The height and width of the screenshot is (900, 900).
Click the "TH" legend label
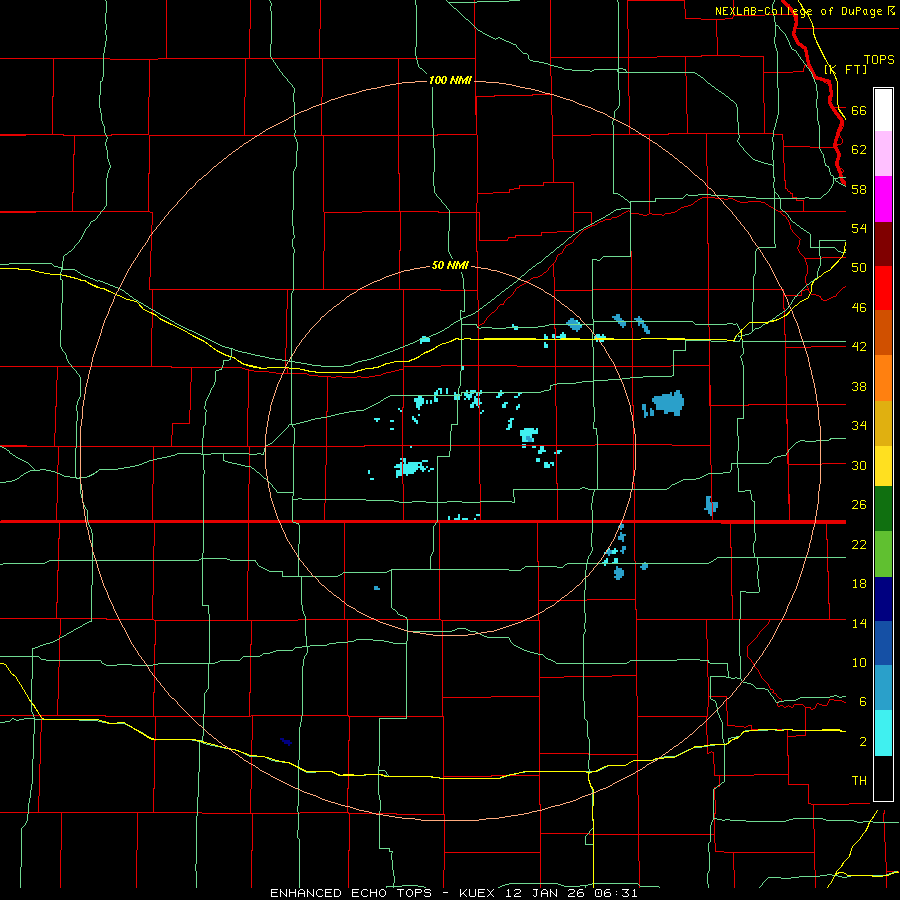click(859, 781)
